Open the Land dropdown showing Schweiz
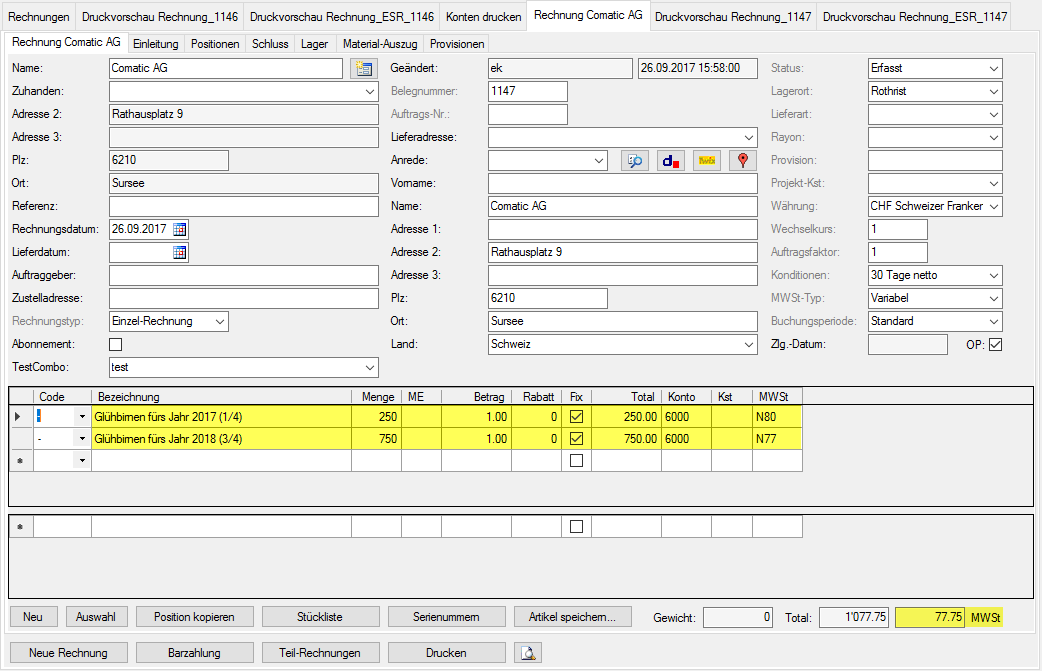1042x671 pixels. [x=747, y=344]
